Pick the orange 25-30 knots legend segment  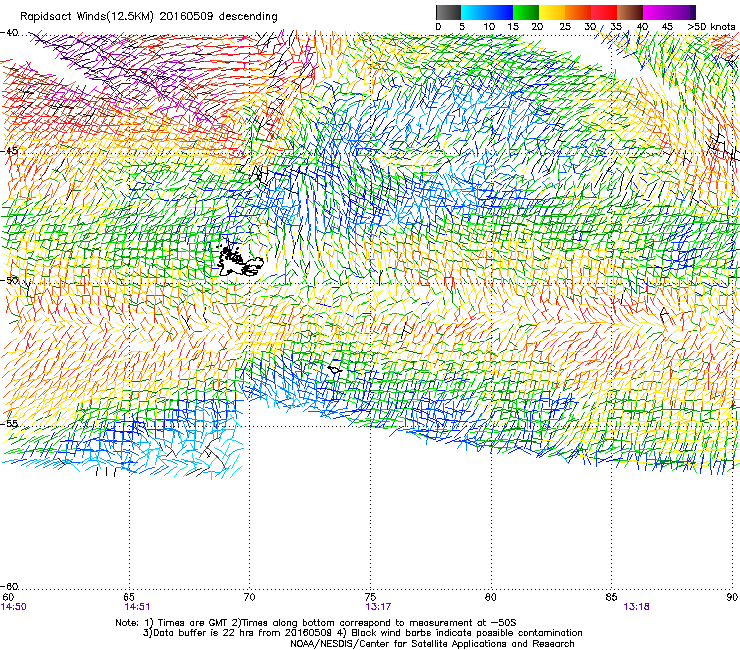coord(578,12)
